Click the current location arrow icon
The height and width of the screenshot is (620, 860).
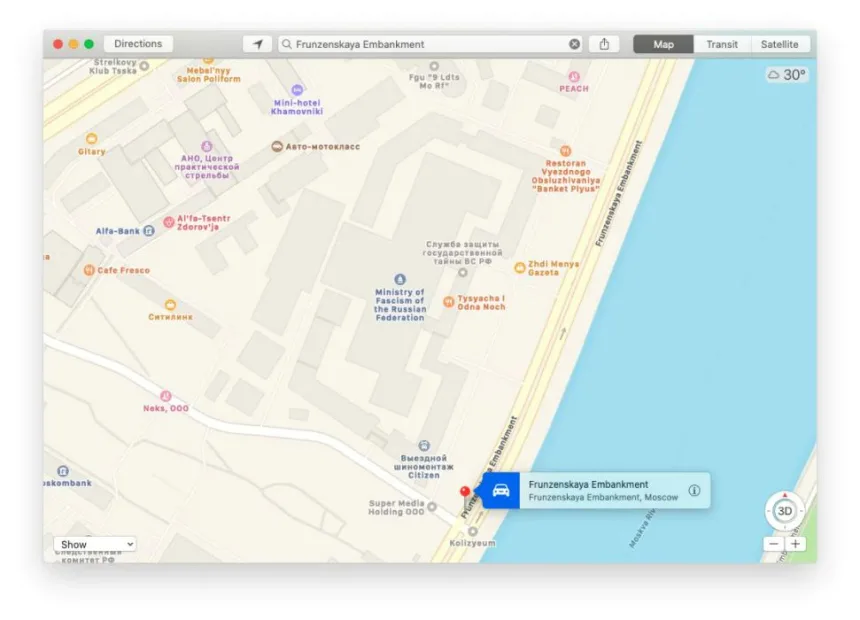click(x=257, y=44)
